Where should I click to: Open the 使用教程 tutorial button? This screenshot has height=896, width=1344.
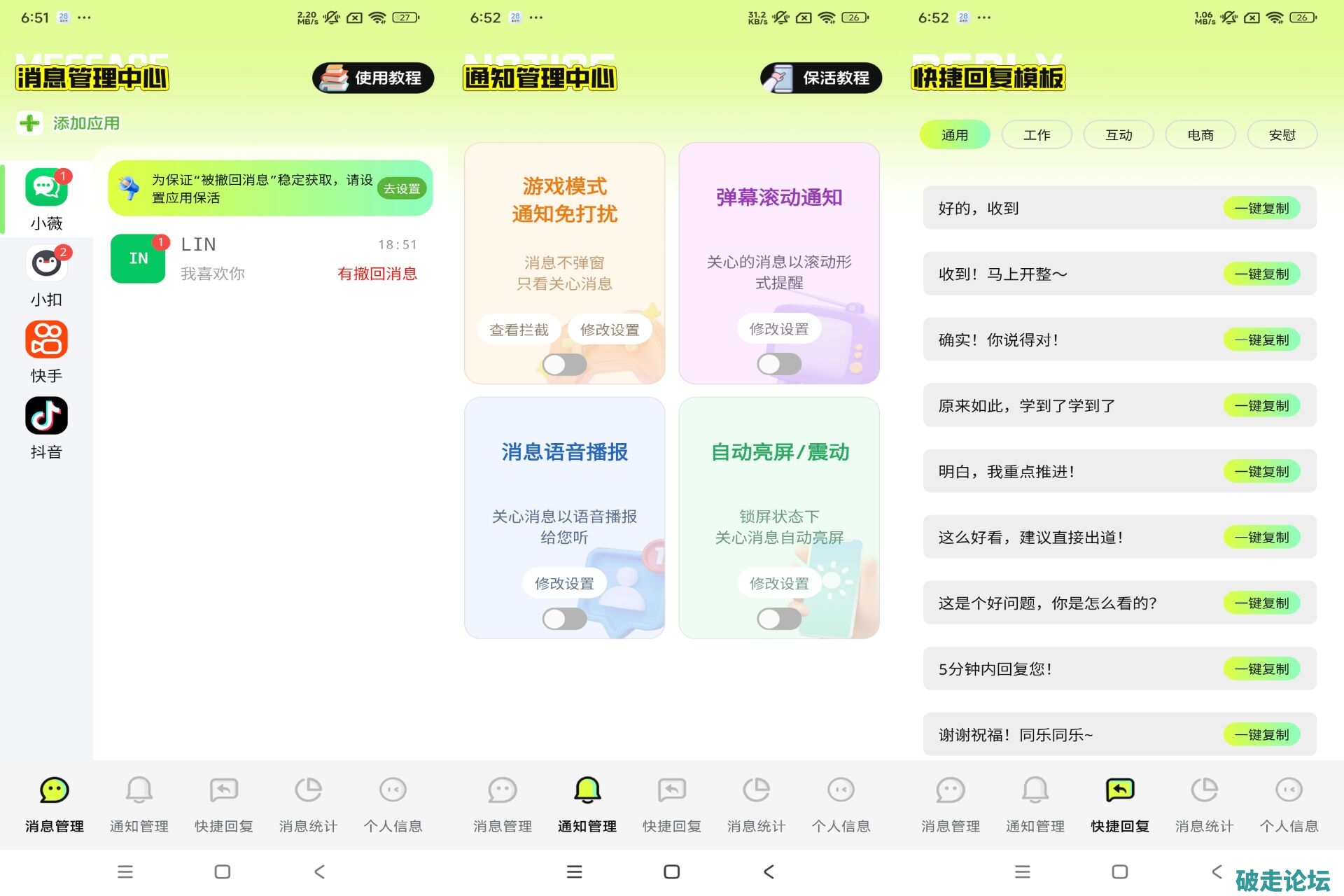point(373,78)
